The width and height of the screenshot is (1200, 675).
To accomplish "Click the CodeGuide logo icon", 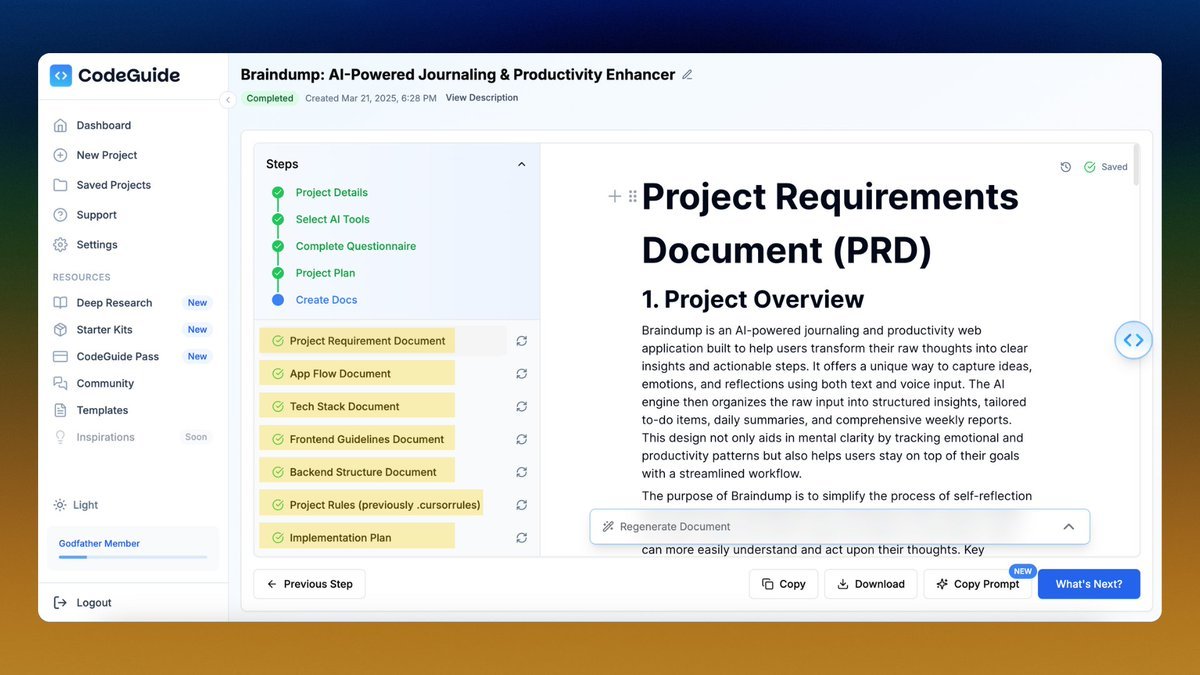I will pos(61,75).
